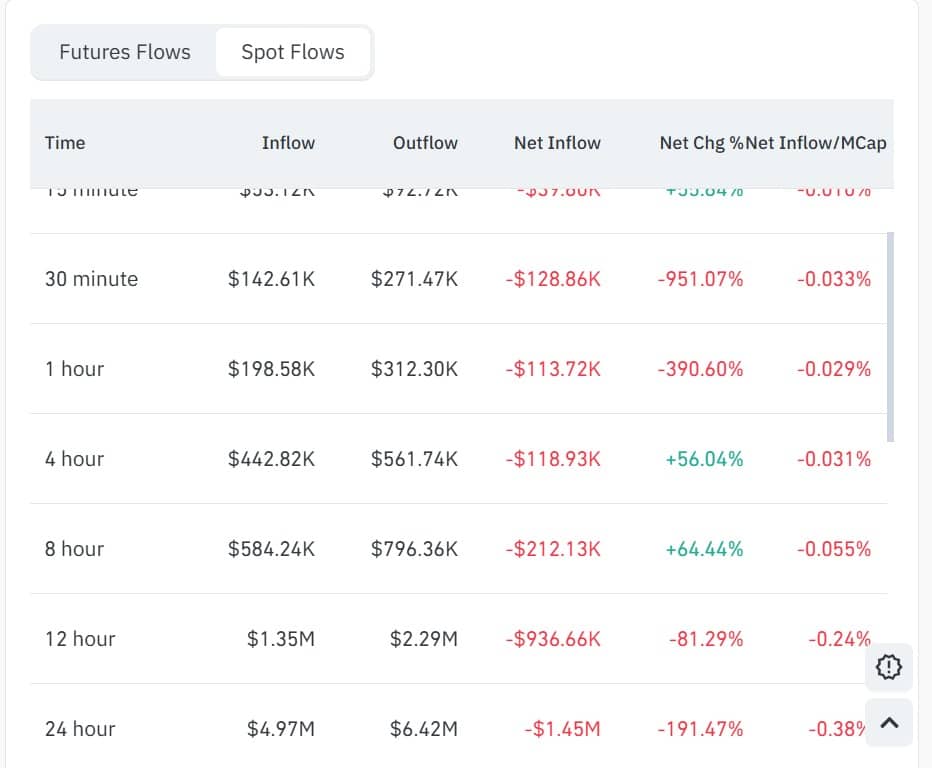Click the 1 hour row label
Image resolution: width=932 pixels, height=768 pixels.
(74, 369)
